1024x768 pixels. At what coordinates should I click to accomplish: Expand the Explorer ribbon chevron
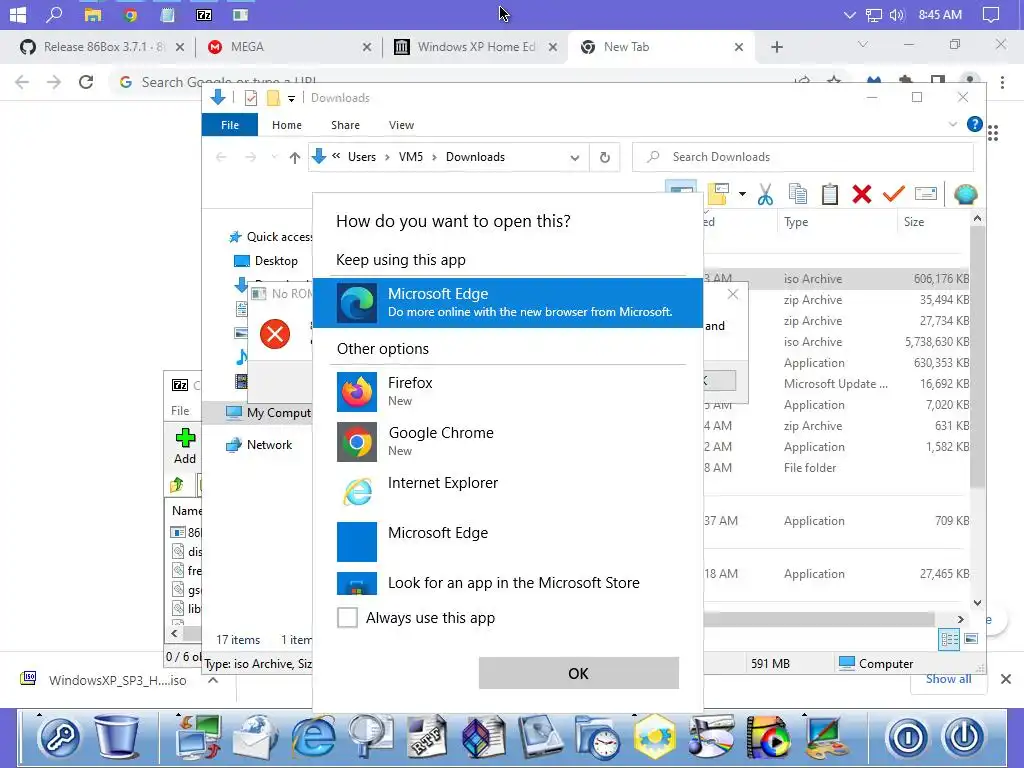952,124
